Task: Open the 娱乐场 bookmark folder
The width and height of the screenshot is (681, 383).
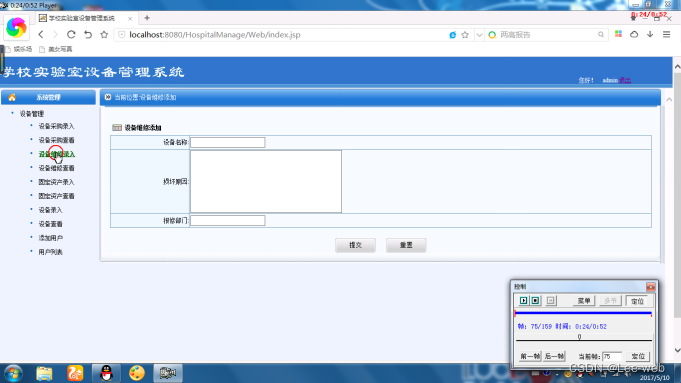Action: click(19, 49)
